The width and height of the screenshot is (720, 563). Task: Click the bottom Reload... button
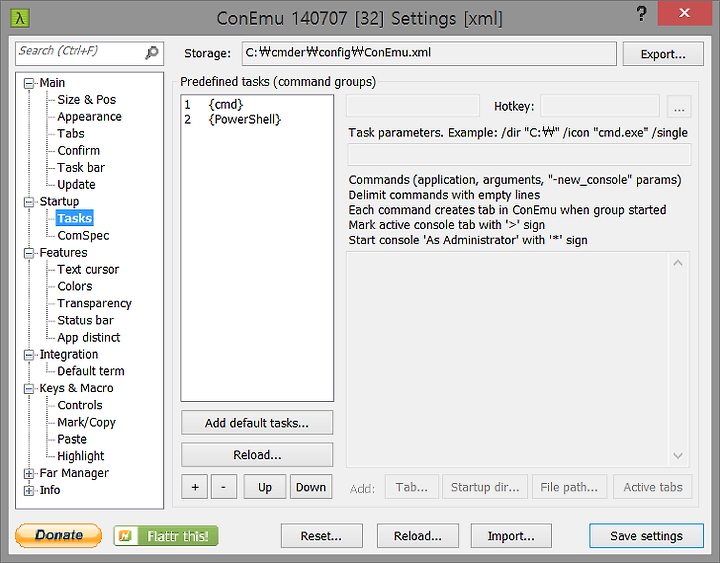(x=418, y=536)
